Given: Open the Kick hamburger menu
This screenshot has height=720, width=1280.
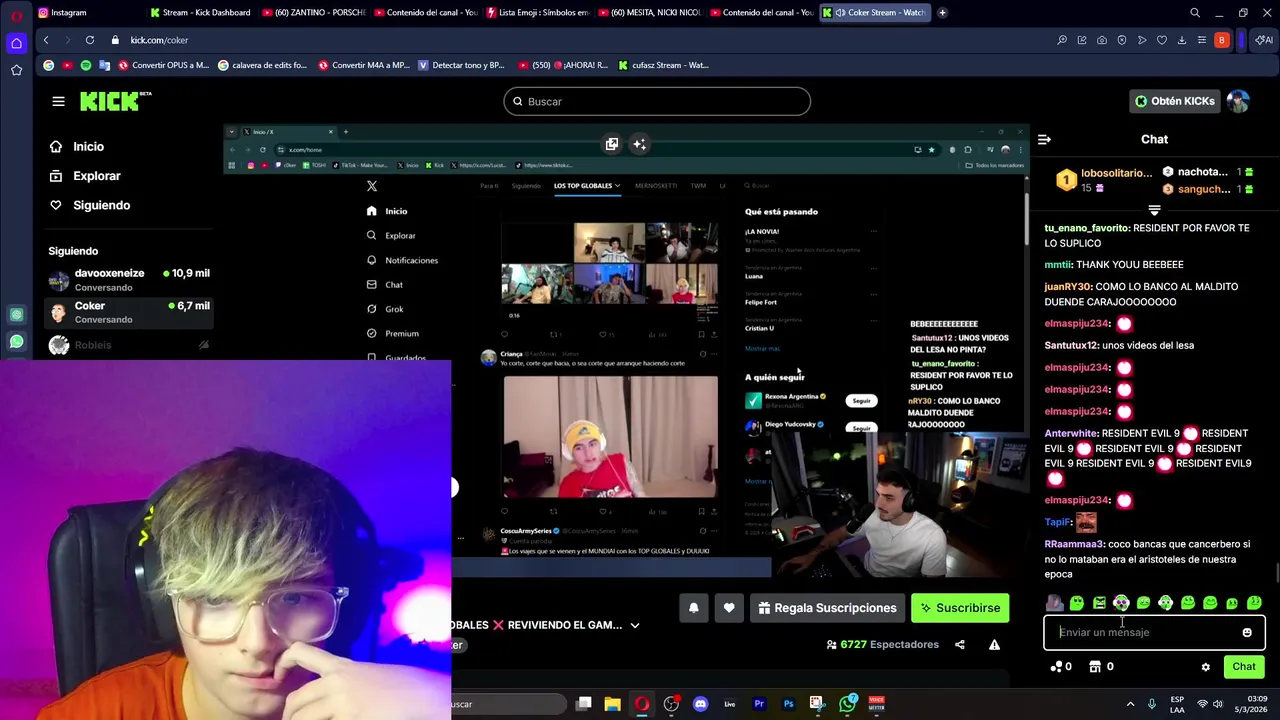Looking at the screenshot, I should point(58,101).
